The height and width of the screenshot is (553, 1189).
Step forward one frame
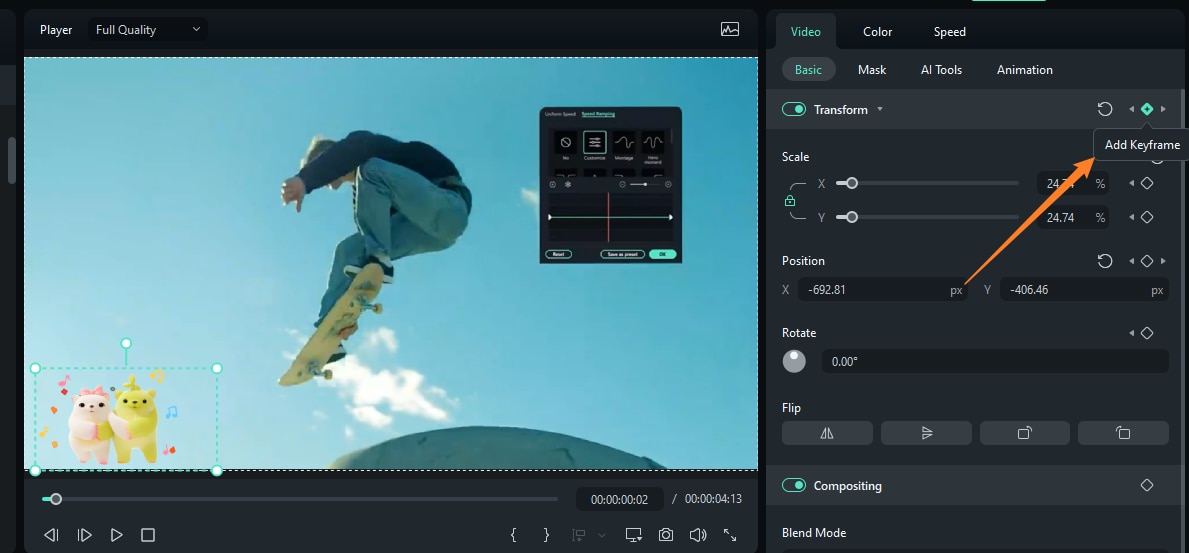pyautogui.click(x=84, y=535)
